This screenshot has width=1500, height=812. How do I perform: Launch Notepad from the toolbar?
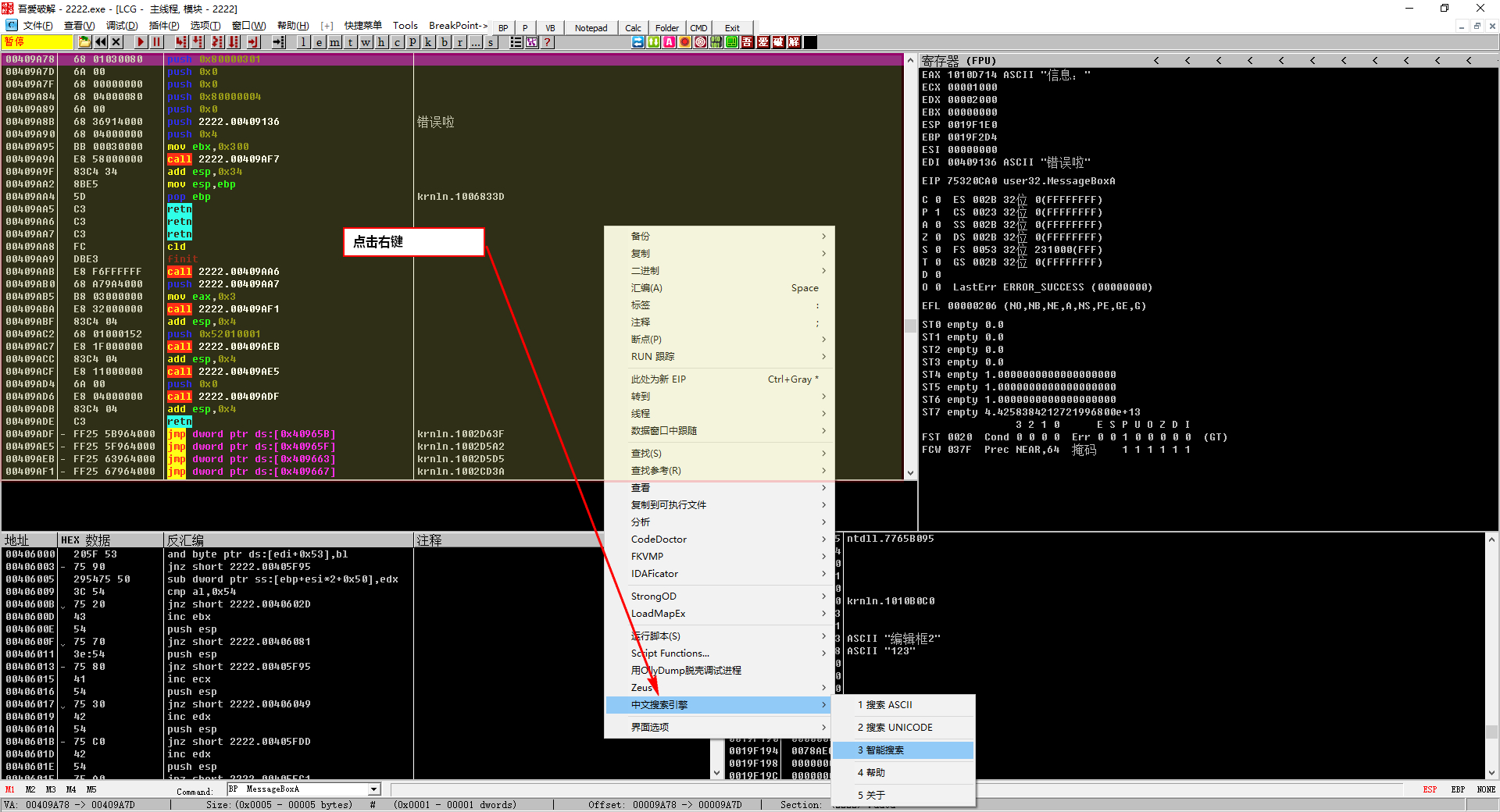tap(591, 27)
